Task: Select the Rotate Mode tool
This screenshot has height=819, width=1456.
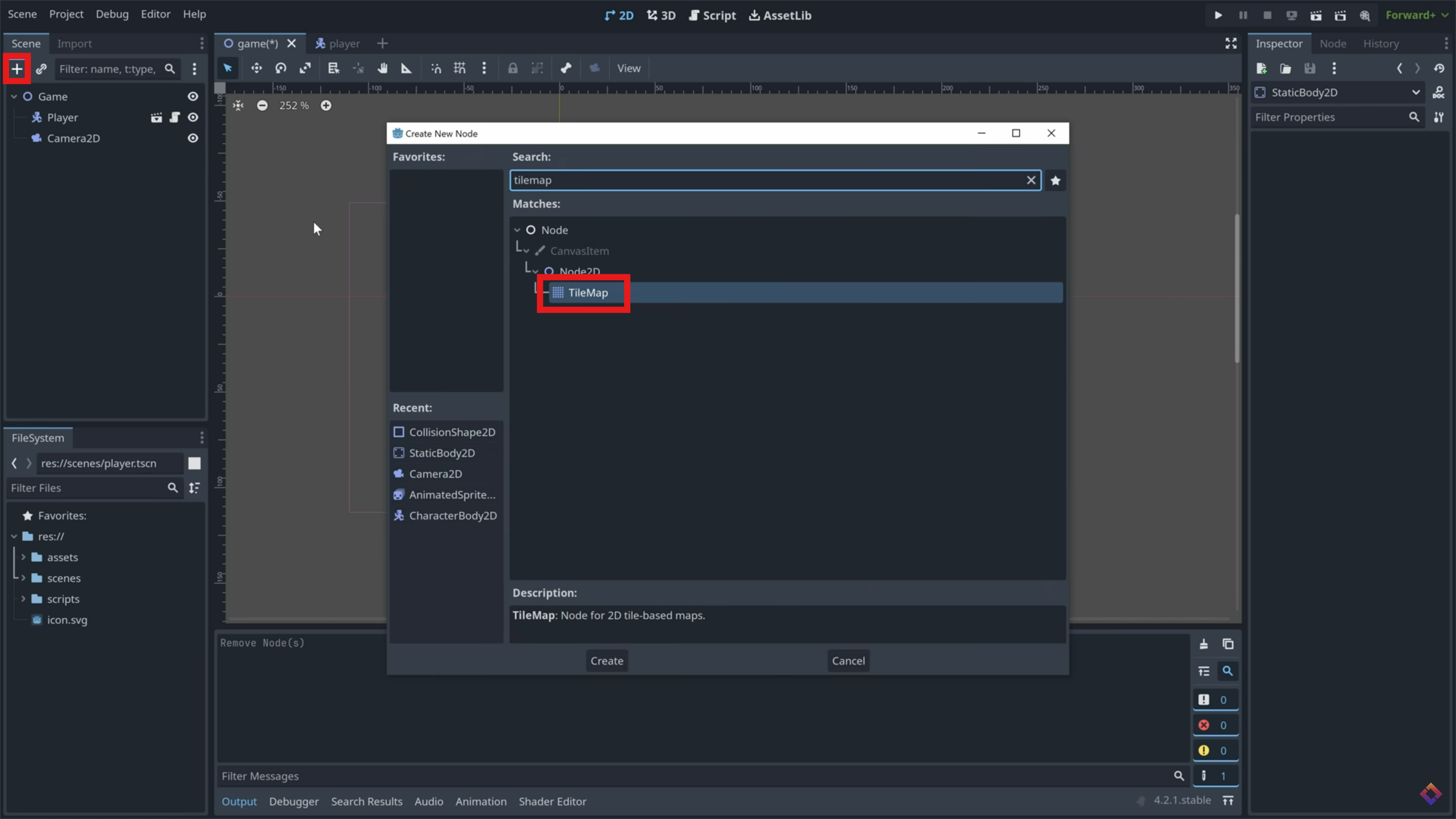Action: coord(281,68)
